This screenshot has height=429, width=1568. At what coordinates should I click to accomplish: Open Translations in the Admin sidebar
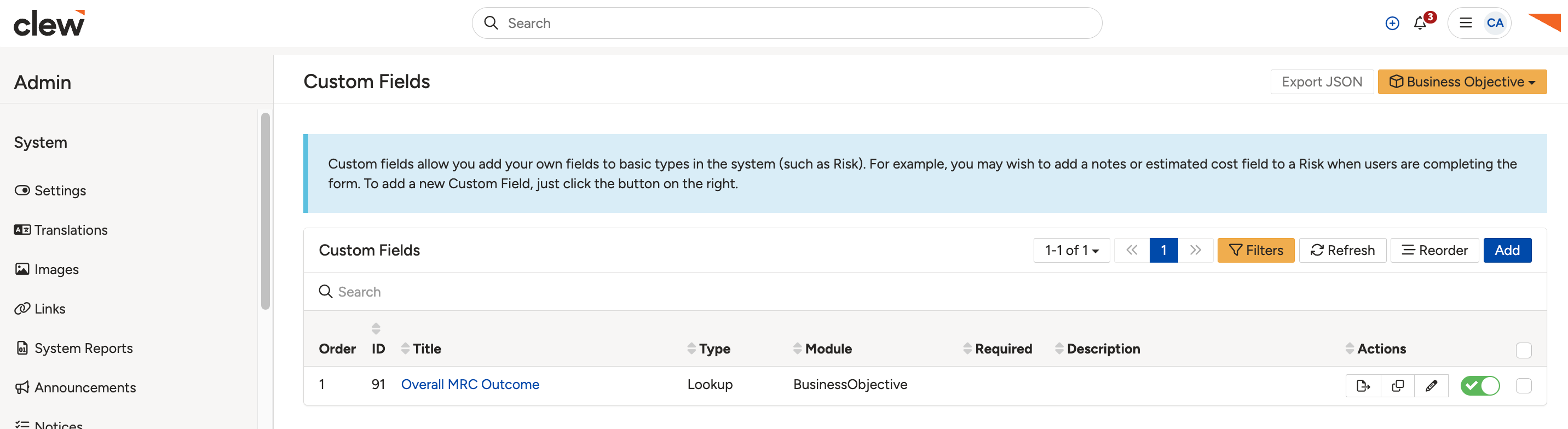pos(61,230)
